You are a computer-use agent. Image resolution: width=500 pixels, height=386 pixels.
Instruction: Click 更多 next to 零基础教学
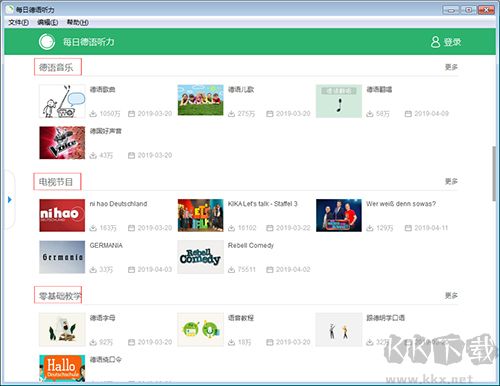[x=451, y=295]
